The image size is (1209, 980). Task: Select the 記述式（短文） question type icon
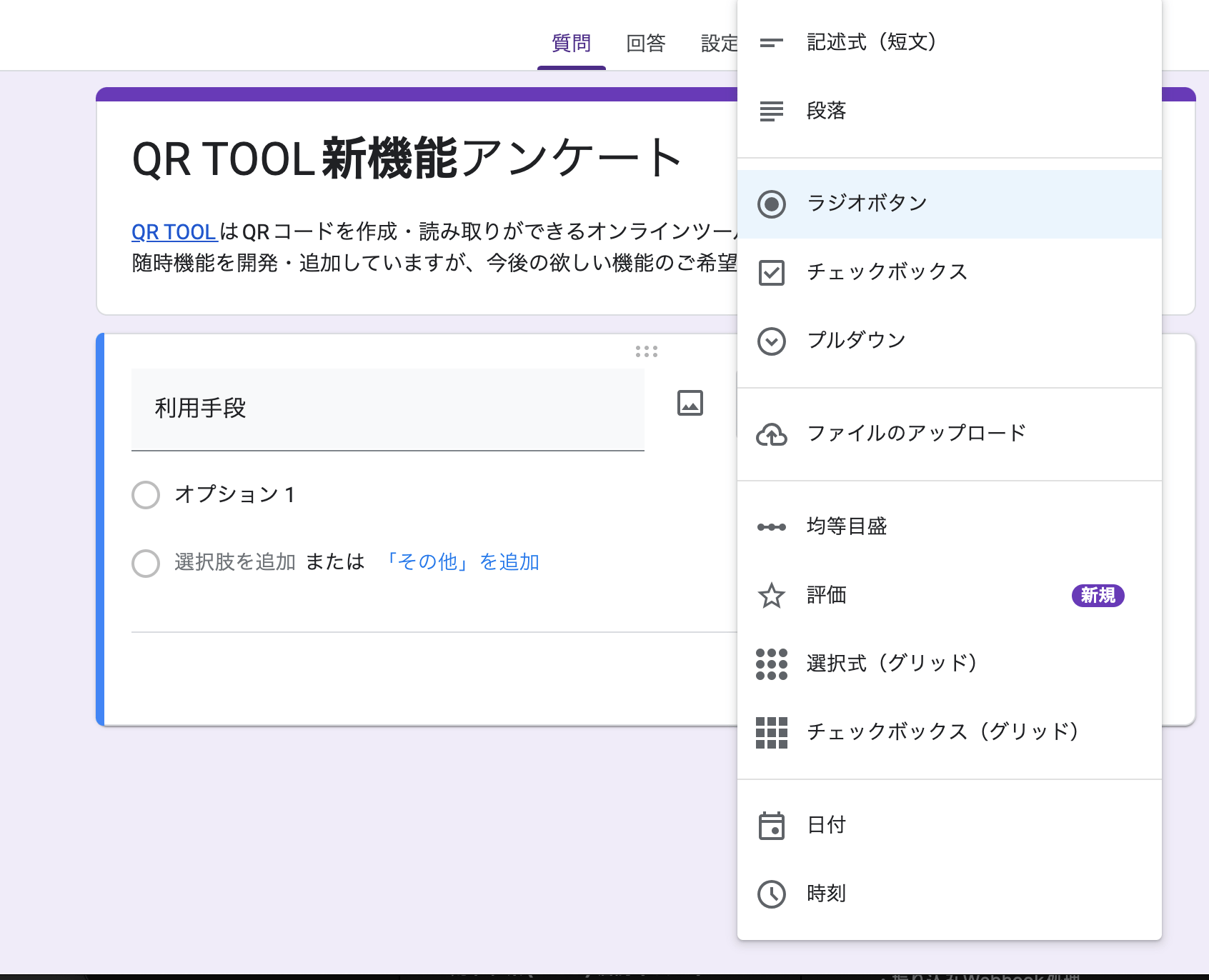pyautogui.click(x=772, y=43)
